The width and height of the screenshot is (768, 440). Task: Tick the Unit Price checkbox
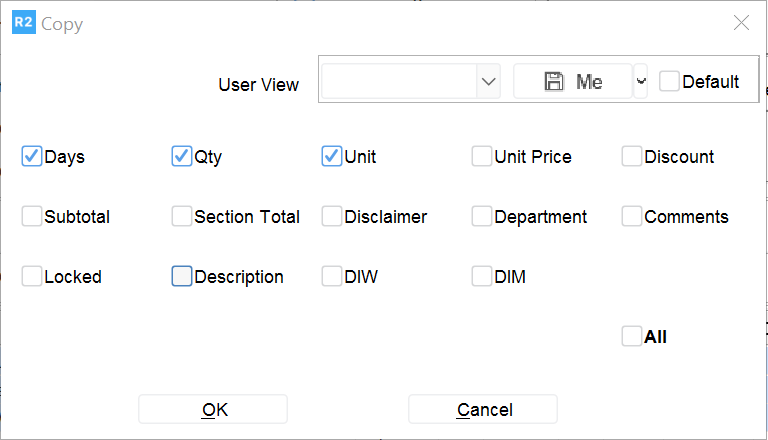pos(481,156)
